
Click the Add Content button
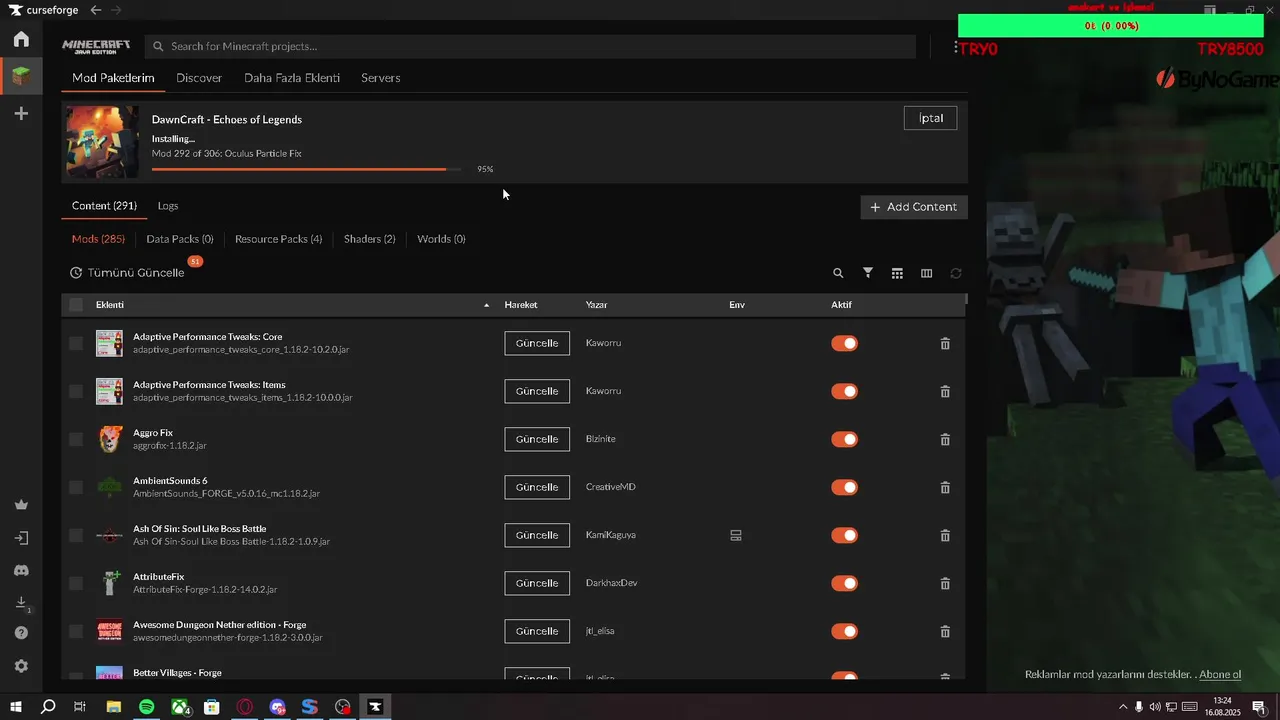(x=914, y=207)
